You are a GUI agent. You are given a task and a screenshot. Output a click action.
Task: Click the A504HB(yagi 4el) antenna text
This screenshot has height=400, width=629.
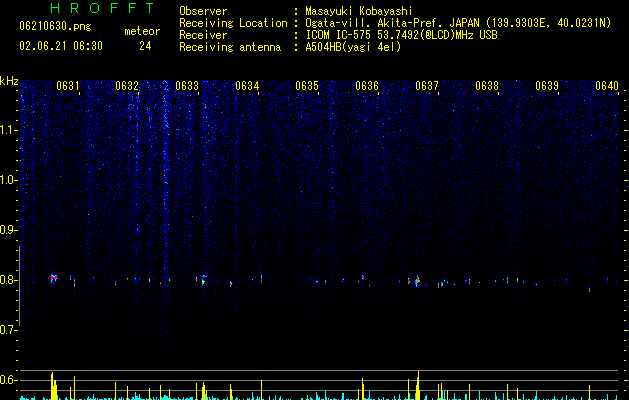(353, 47)
